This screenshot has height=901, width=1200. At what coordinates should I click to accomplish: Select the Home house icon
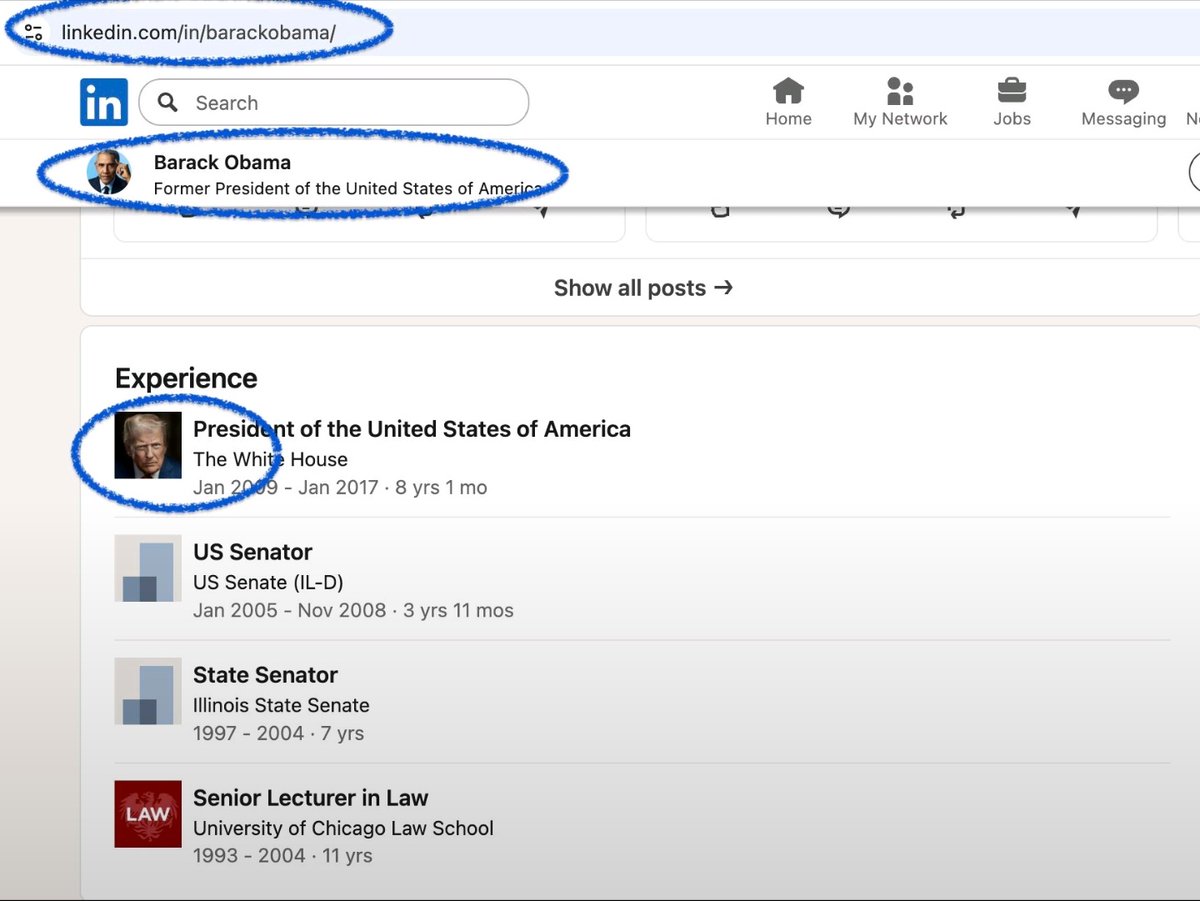(x=788, y=92)
